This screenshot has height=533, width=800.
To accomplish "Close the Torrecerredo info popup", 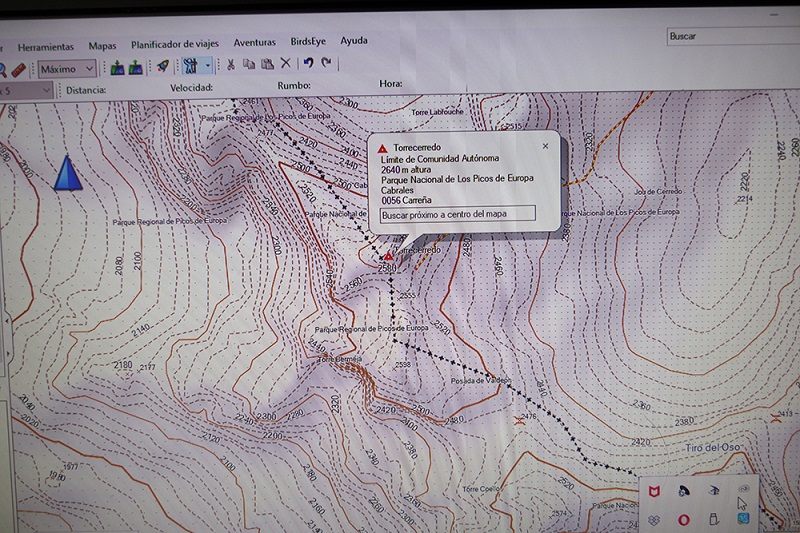I will tap(545, 146).
